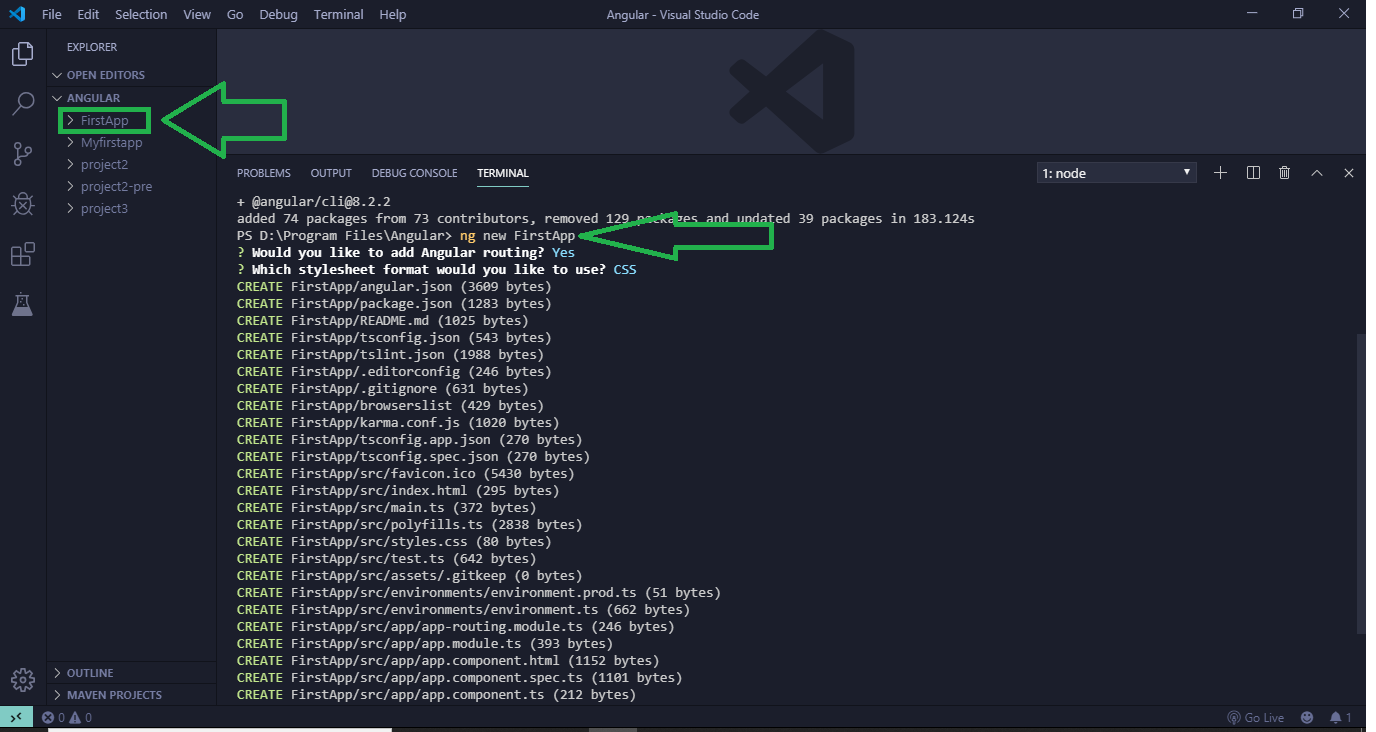Viewport: 1376px width, 732px height.
Task: Open the View menu
Action: click(197, 14)
